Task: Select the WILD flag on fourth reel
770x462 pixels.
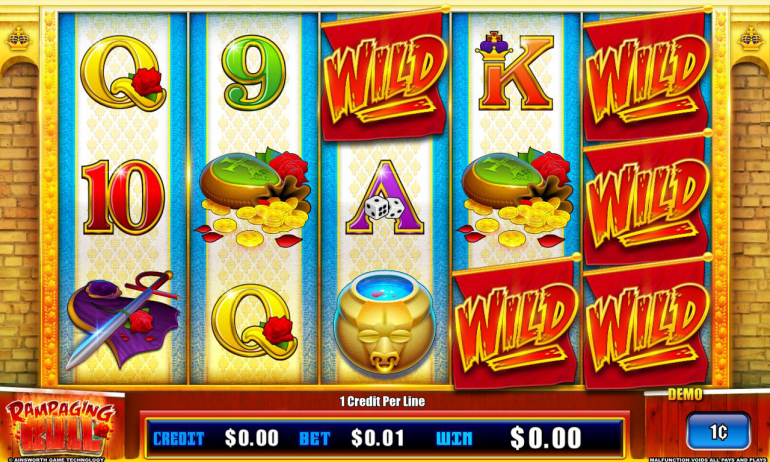Action: point(514,322)
